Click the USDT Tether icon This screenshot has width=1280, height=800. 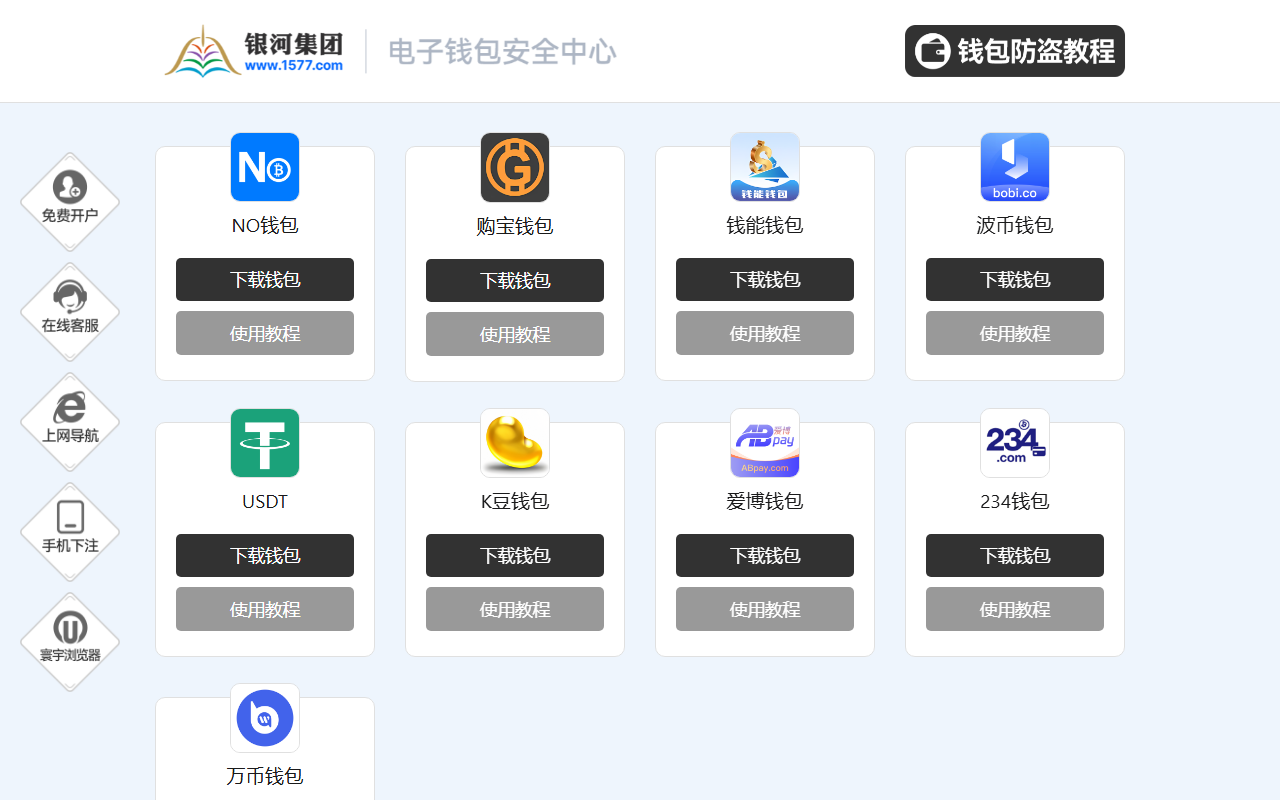point(265,443)
